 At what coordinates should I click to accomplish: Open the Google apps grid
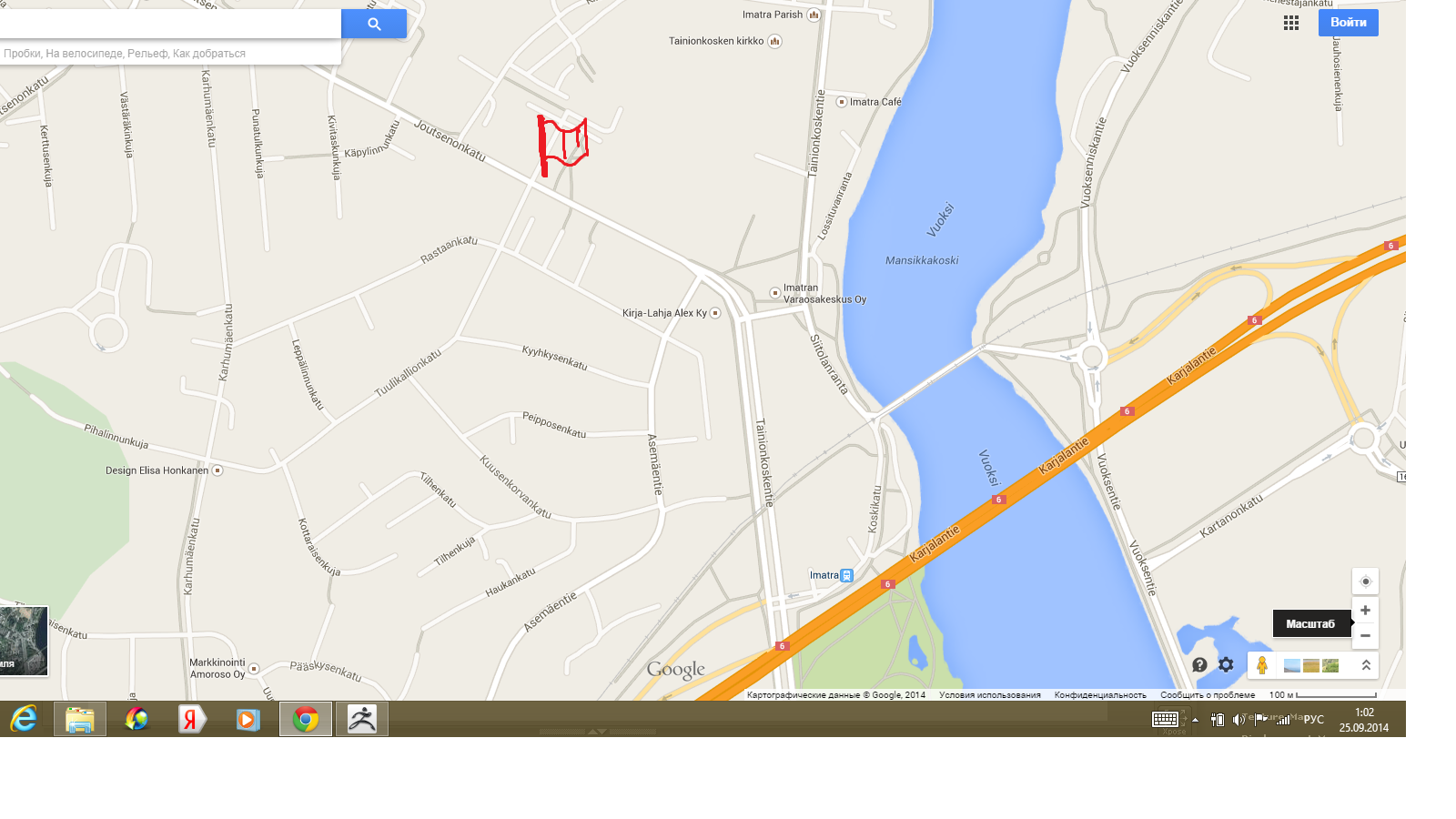click(1291, 23)
